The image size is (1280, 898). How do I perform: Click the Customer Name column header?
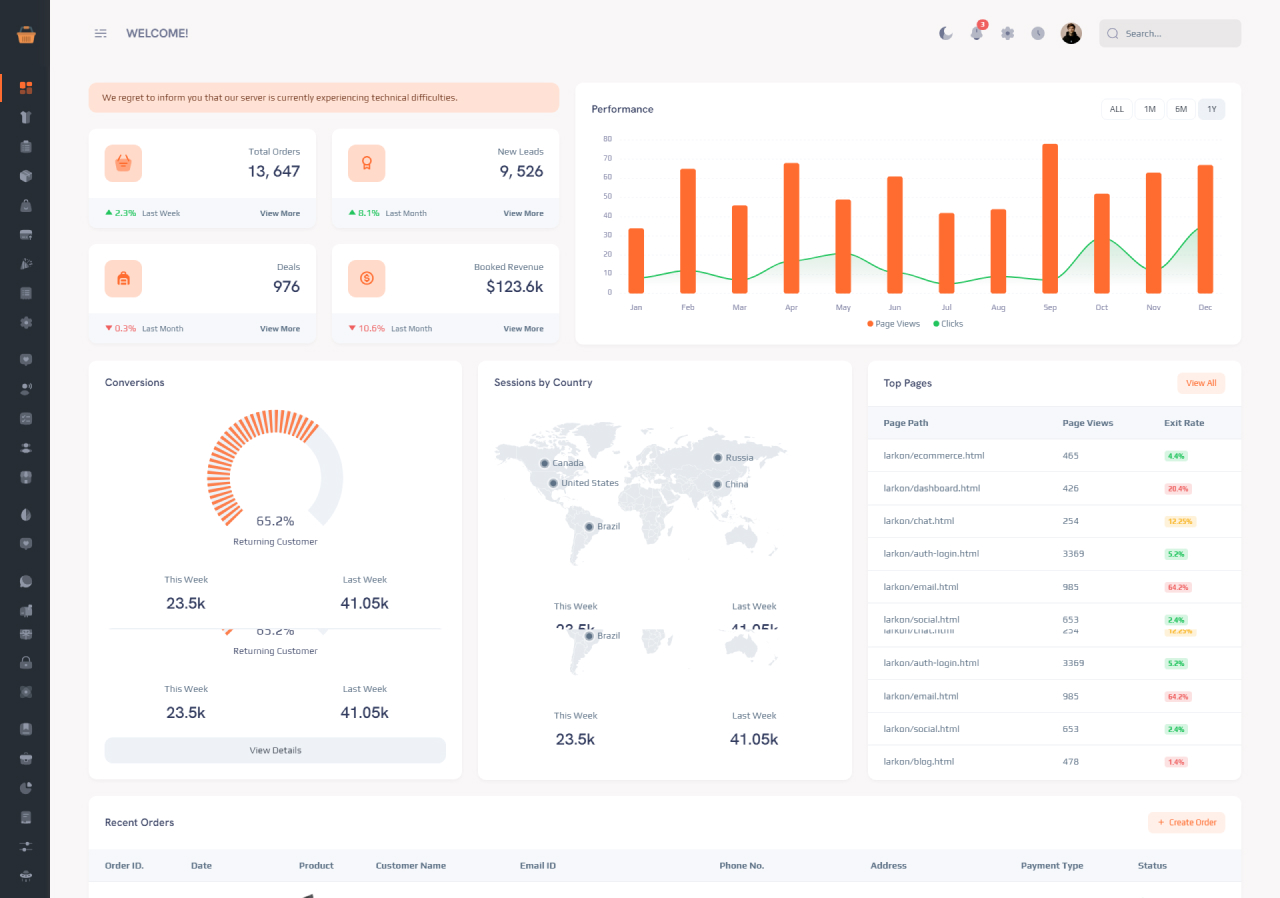tap(411, 865)
